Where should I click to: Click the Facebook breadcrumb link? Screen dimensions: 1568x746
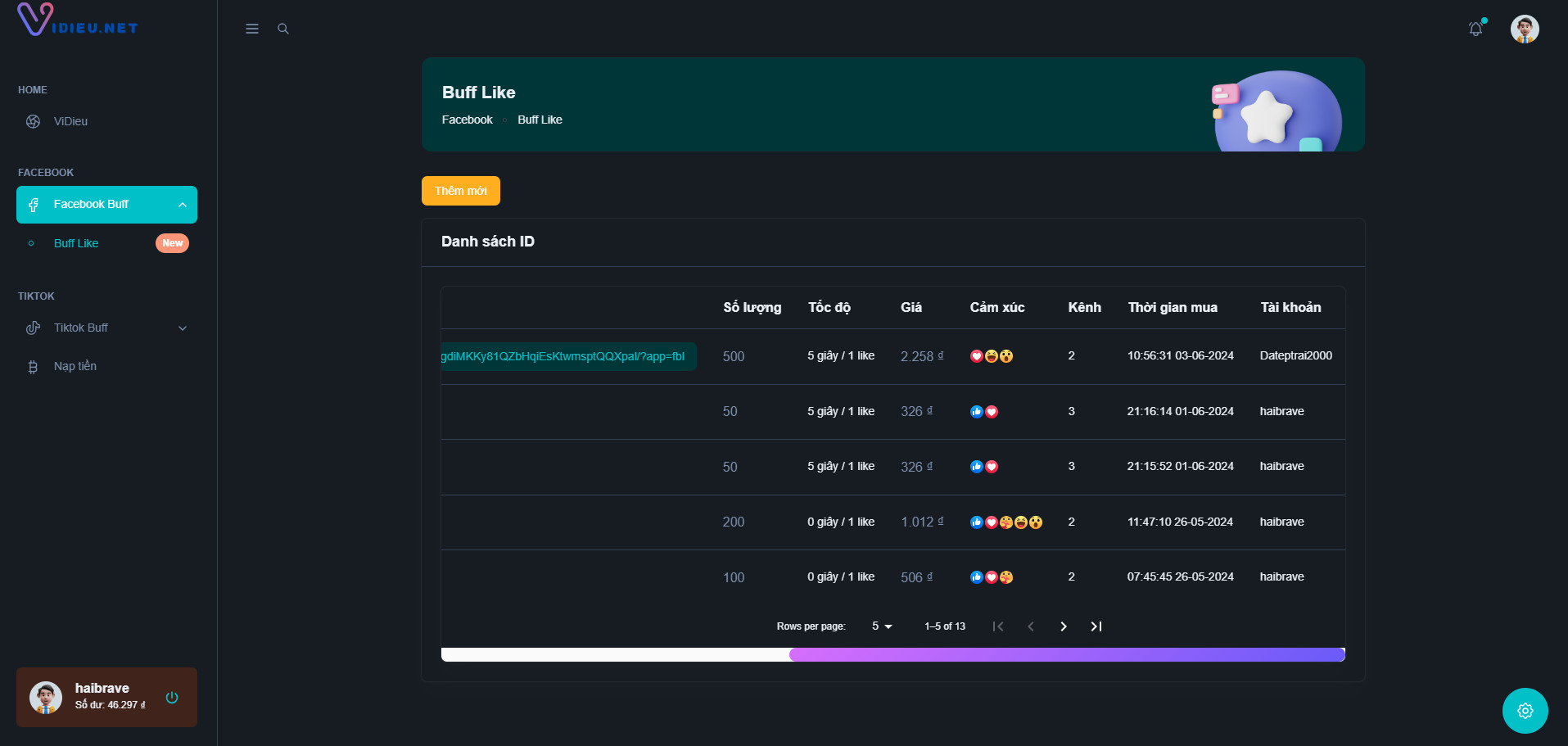click(x=467, y=120)
